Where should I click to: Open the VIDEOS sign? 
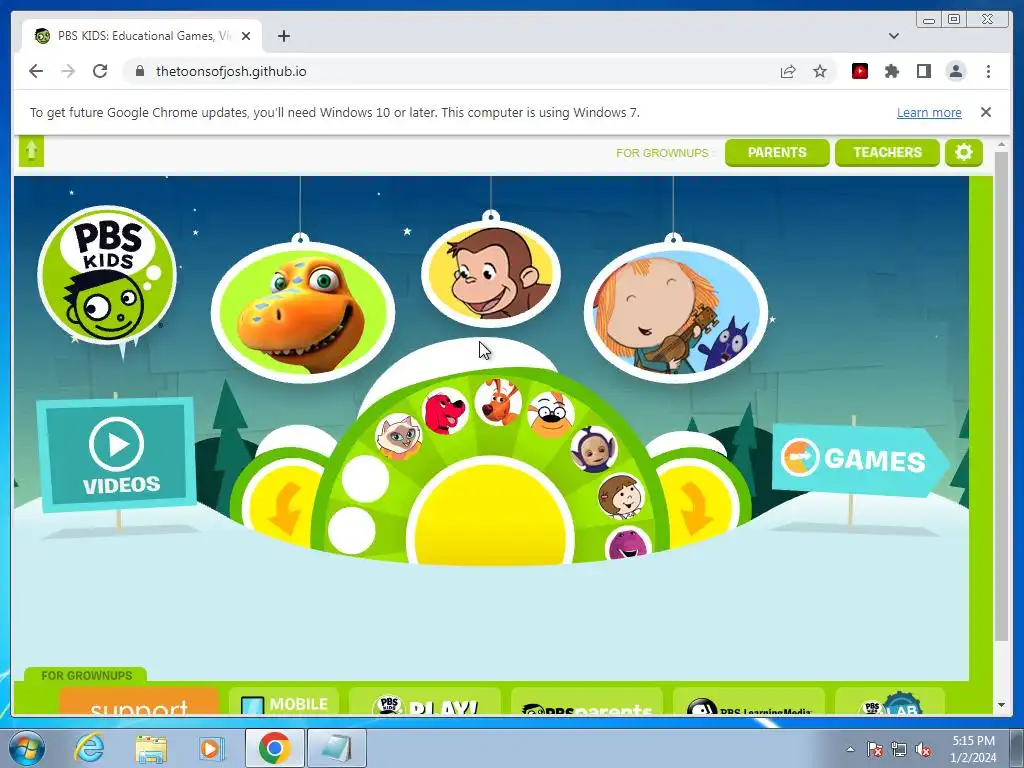pos(117,455)
